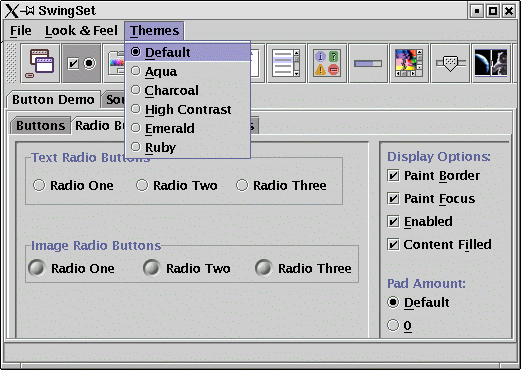Select text radio button Radio Two
Viewport: 521px width, 370px height.
(177, 185)
